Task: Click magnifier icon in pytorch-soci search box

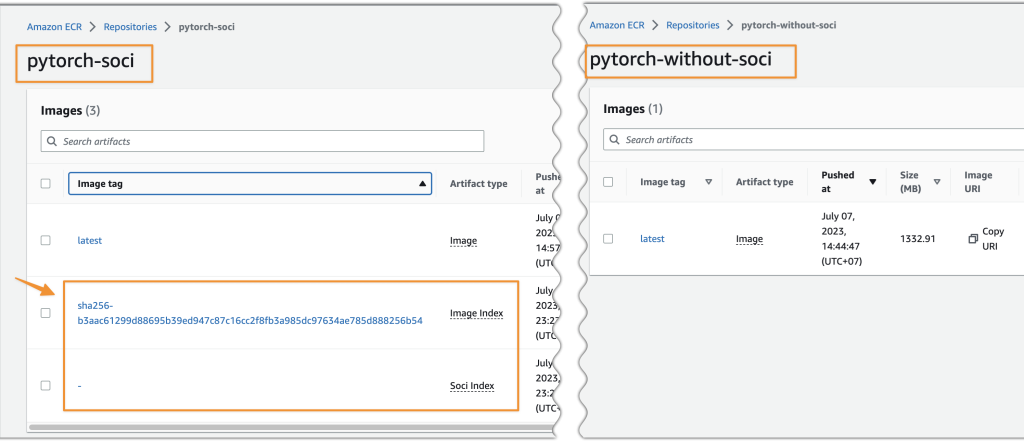Action: pyautogui.click(x=52, y=141)
